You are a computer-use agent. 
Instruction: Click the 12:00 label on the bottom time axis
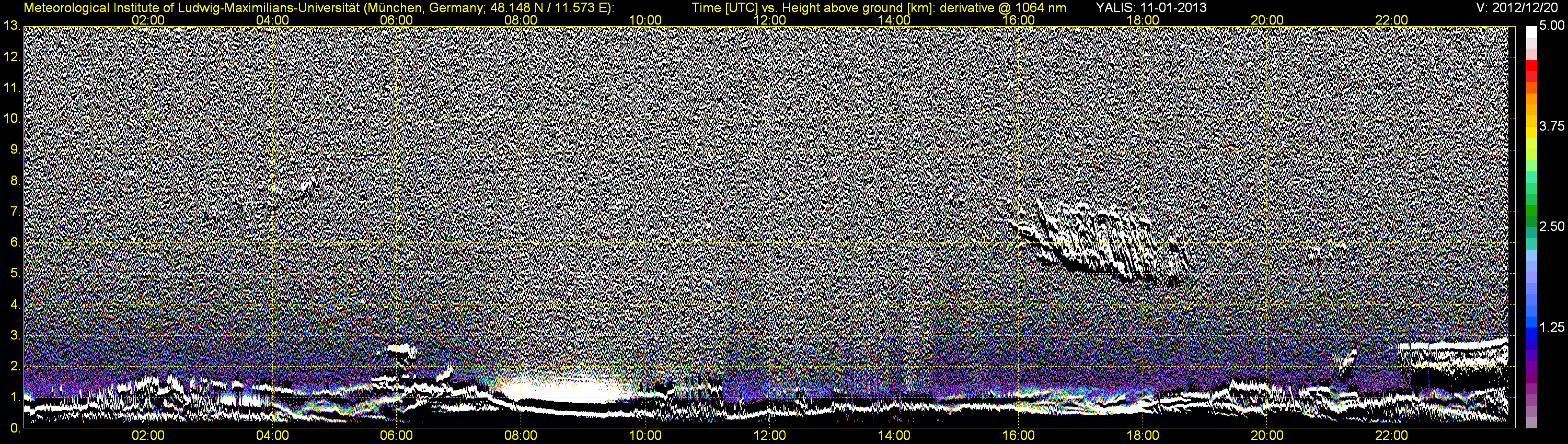(769, 436)
